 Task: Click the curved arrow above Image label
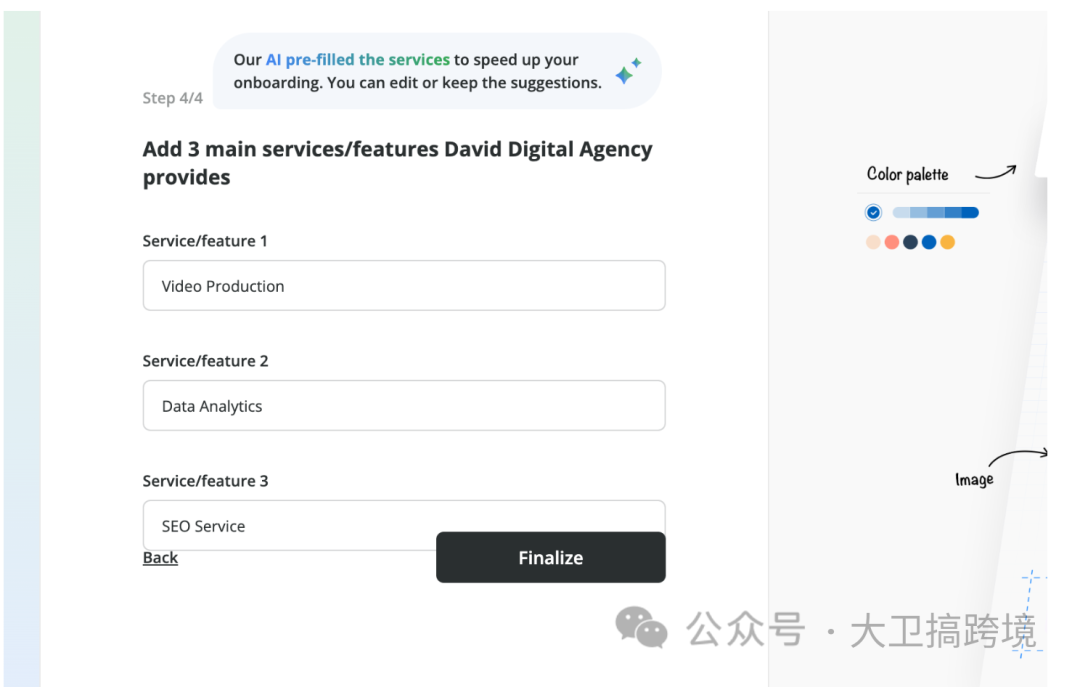pos(1018,458)
